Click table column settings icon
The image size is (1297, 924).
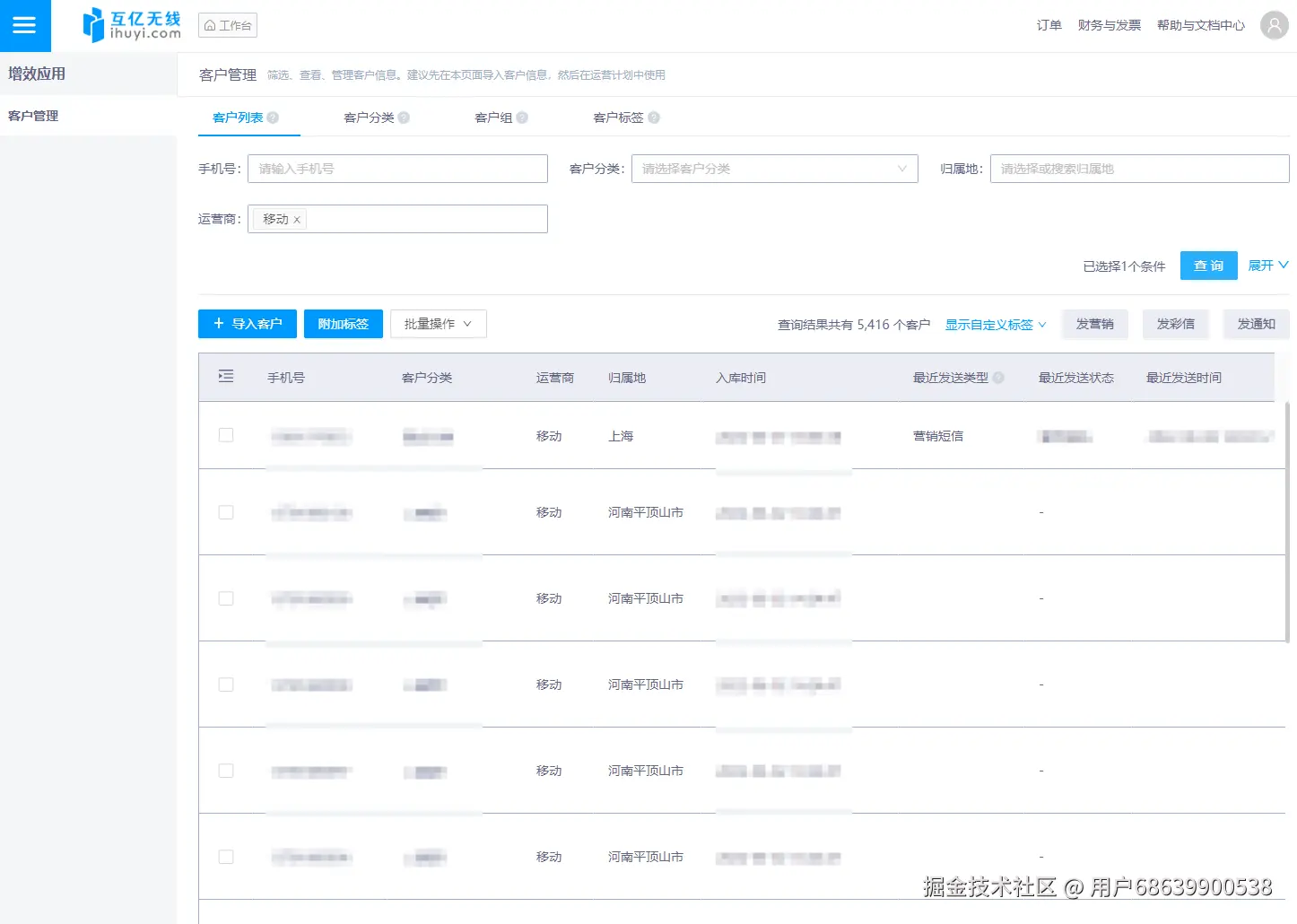tap(226, 377)
